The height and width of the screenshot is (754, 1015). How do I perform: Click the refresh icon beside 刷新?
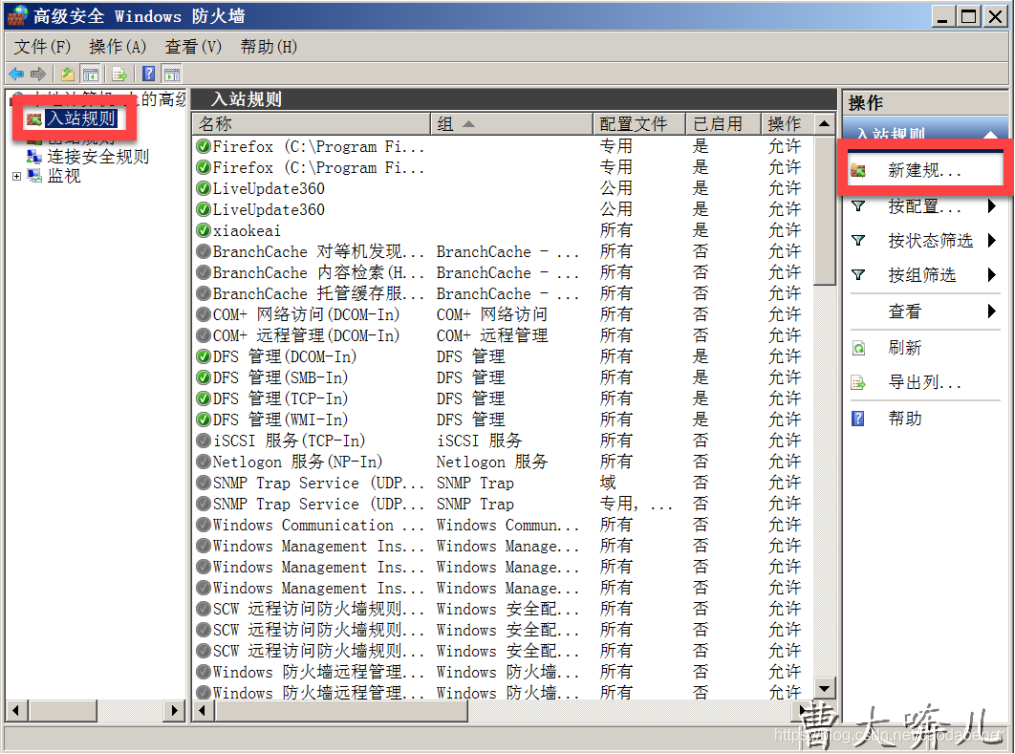pyautogui.click(x=858, y=348)
